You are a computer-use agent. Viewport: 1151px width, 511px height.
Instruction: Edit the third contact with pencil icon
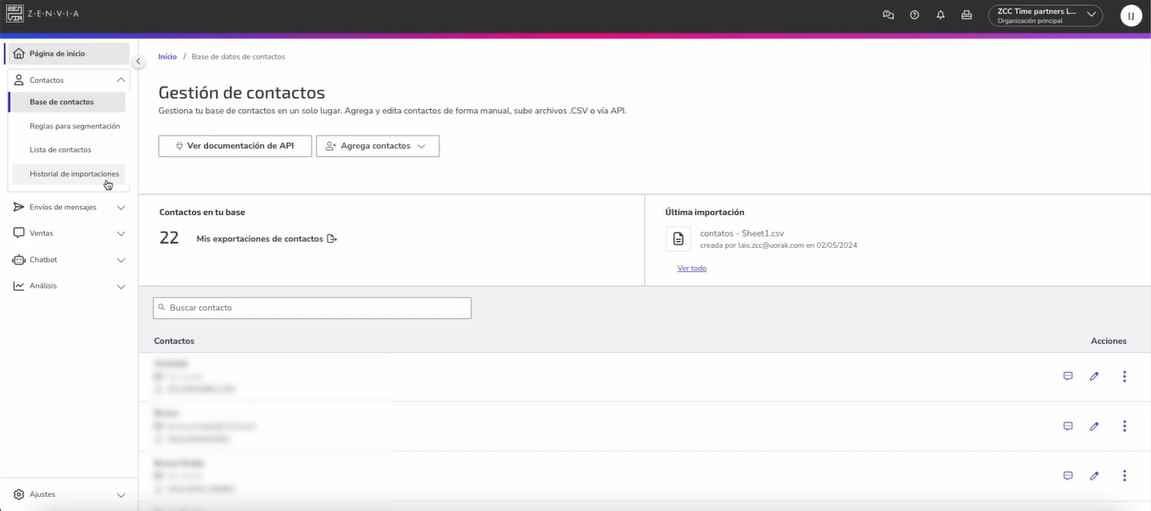[1094, 476]
